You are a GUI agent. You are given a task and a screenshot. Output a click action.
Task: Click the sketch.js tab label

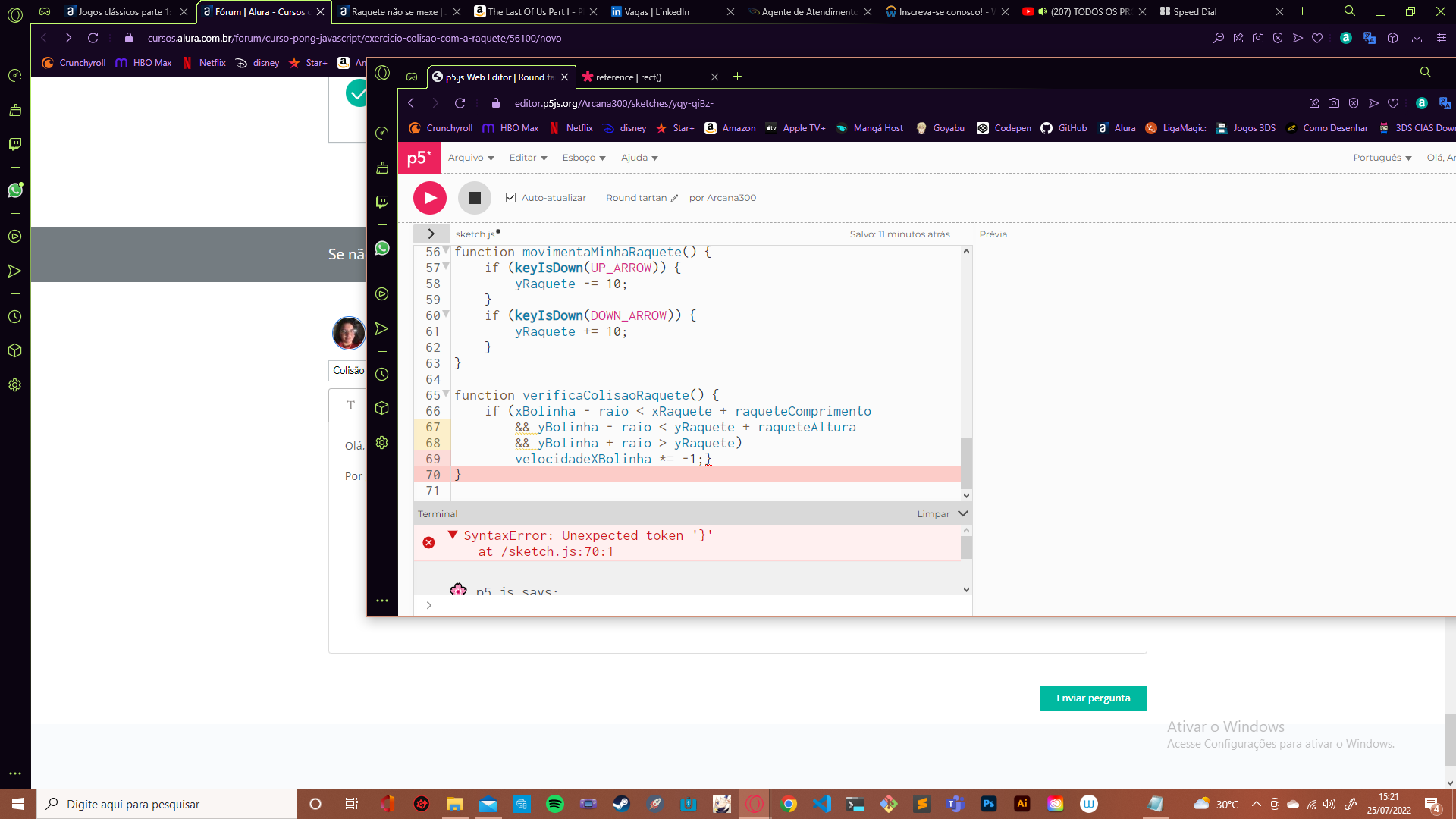point(475,233)
